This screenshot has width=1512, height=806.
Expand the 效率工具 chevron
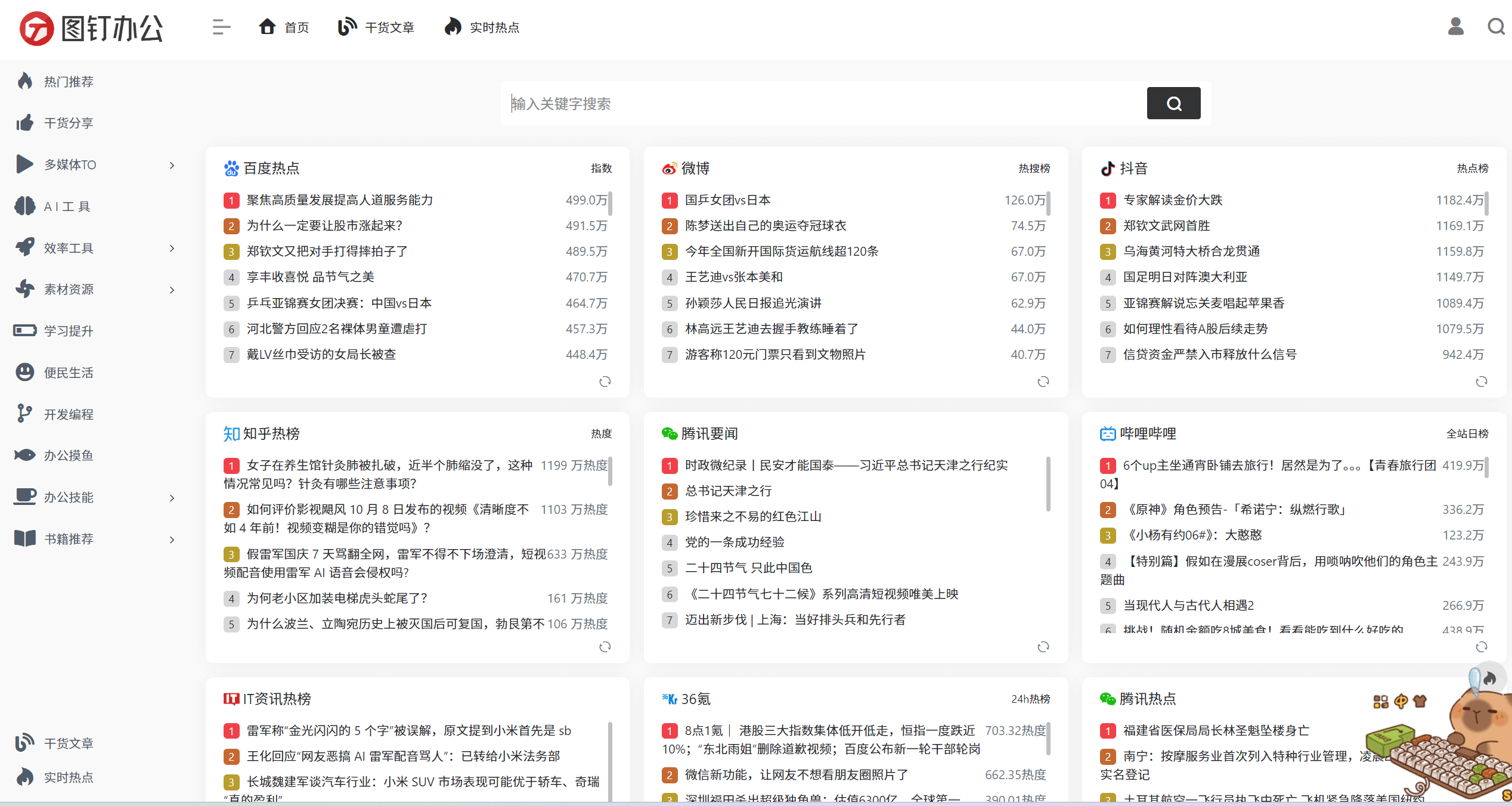click(172, 248)
